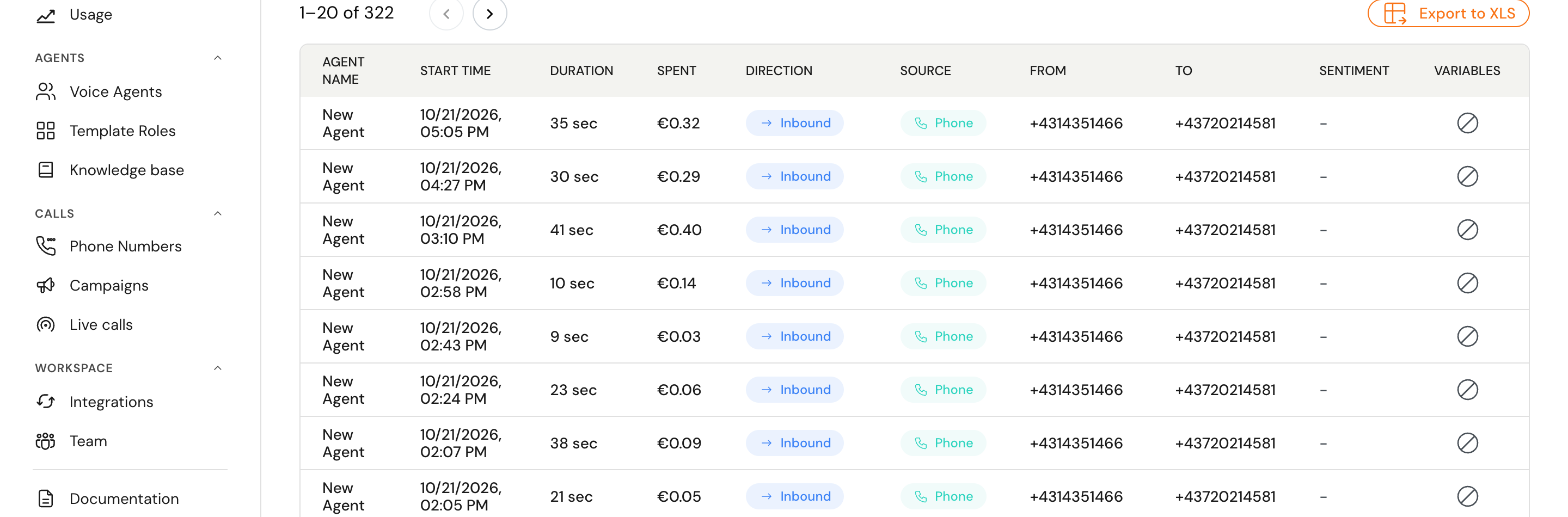Click From number in the 38 sec row
1568x517 pixels.
1076,443
